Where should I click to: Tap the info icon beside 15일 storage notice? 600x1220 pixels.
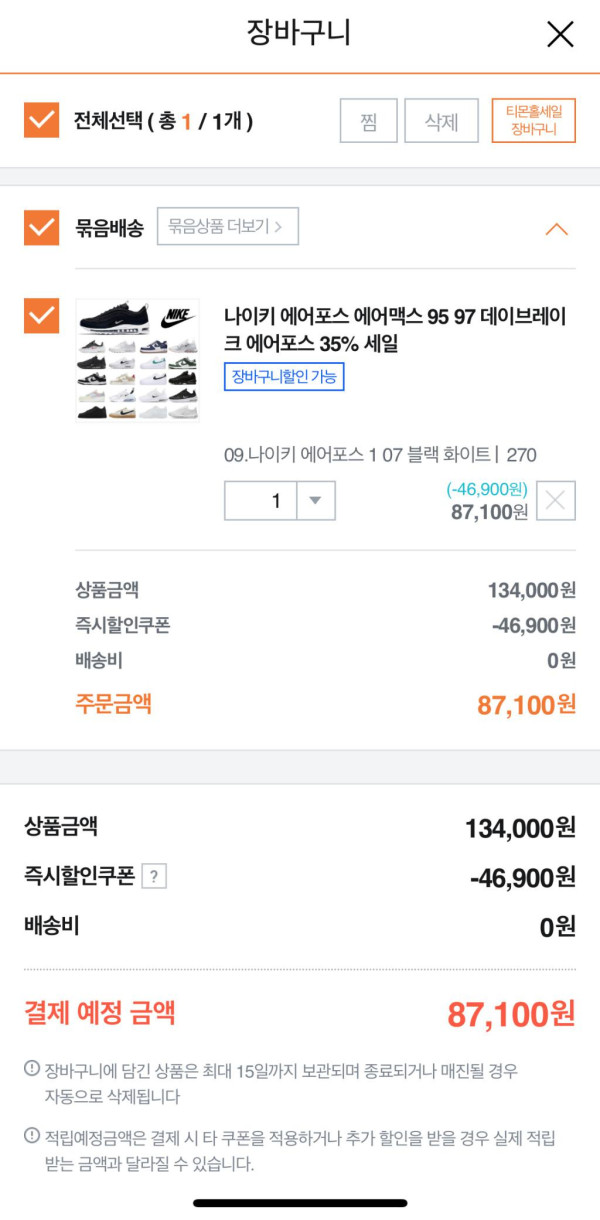(x=32, y=1070)
